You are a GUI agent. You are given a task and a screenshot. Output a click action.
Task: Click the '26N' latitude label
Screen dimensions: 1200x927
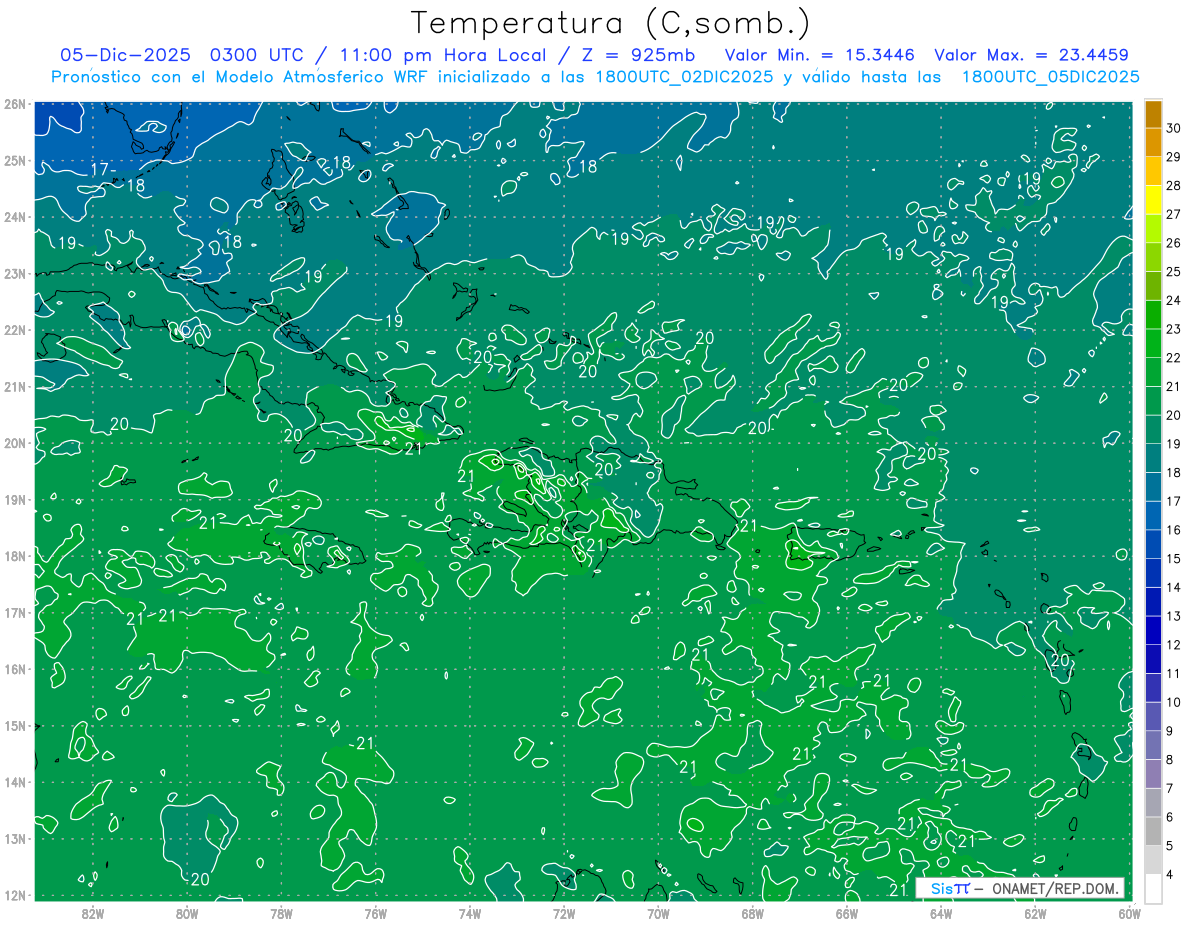pos(15,104)
